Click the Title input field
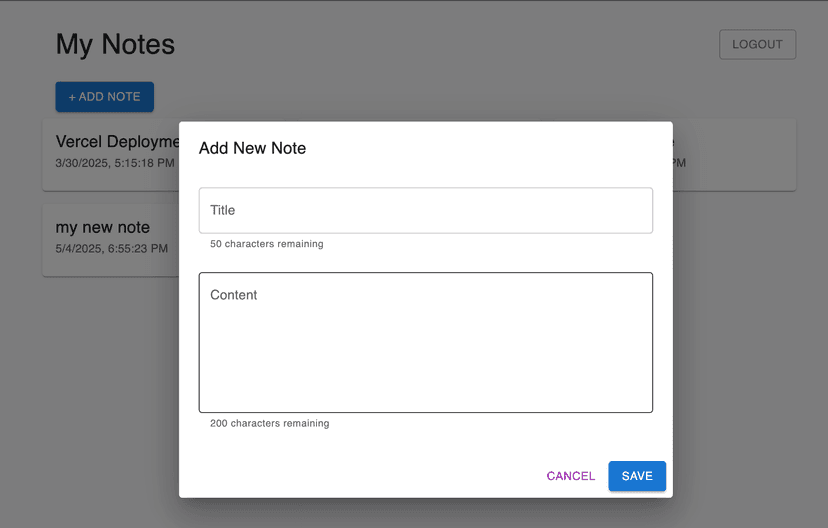This screenshot has width=828, height=528. coord(425,210)
